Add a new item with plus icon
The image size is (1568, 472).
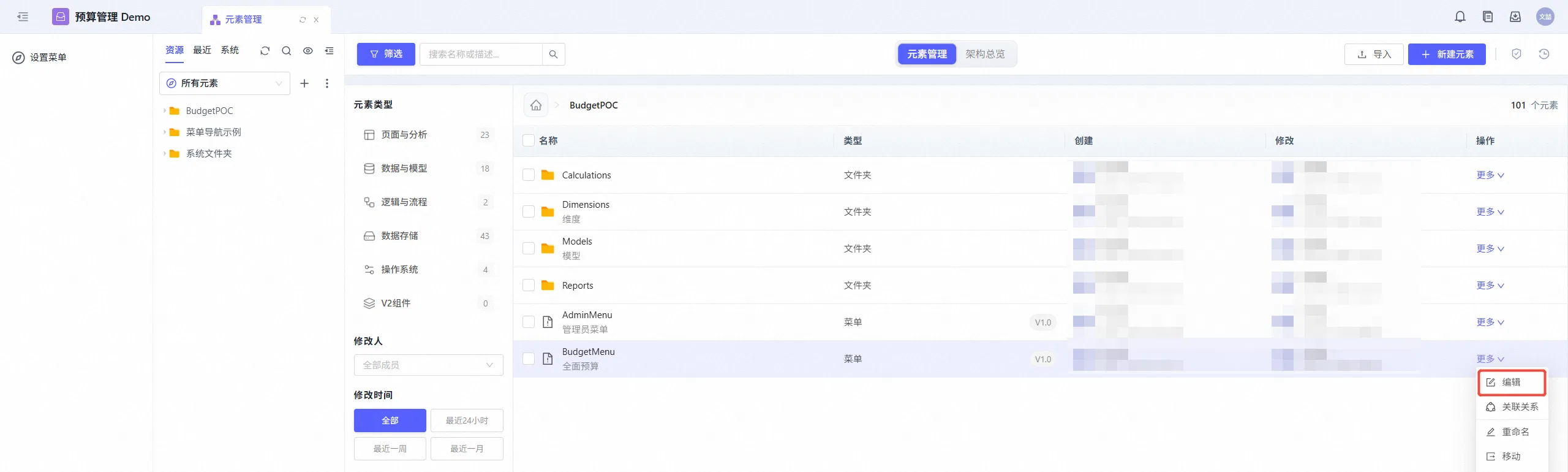[x=304, y=83]
